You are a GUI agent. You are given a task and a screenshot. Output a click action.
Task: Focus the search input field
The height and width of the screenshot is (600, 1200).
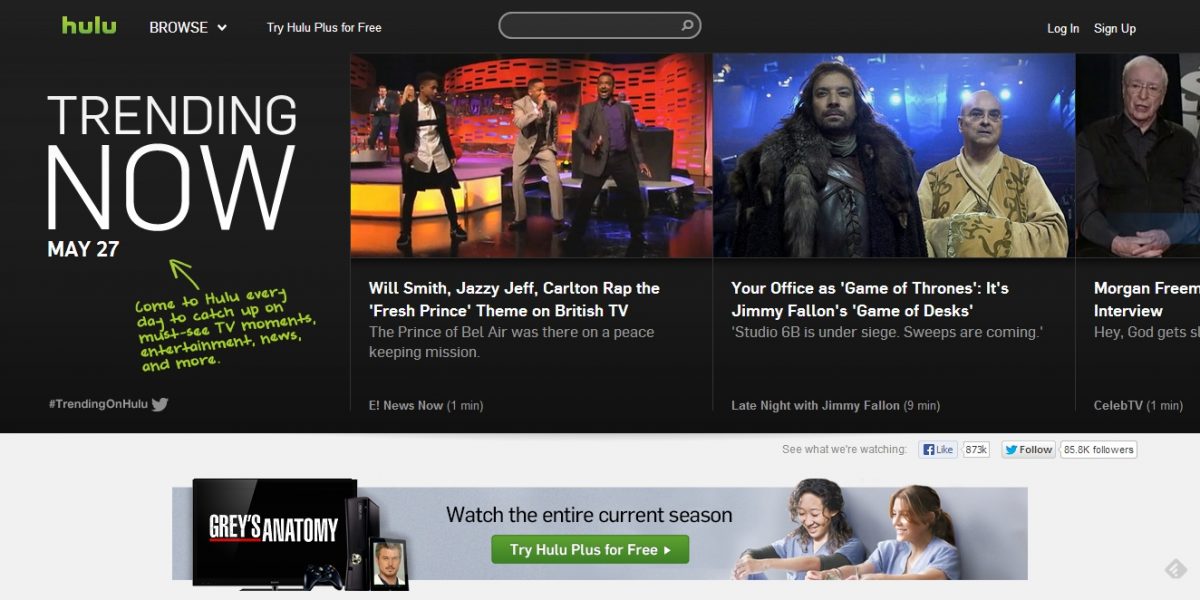point(599,26)
